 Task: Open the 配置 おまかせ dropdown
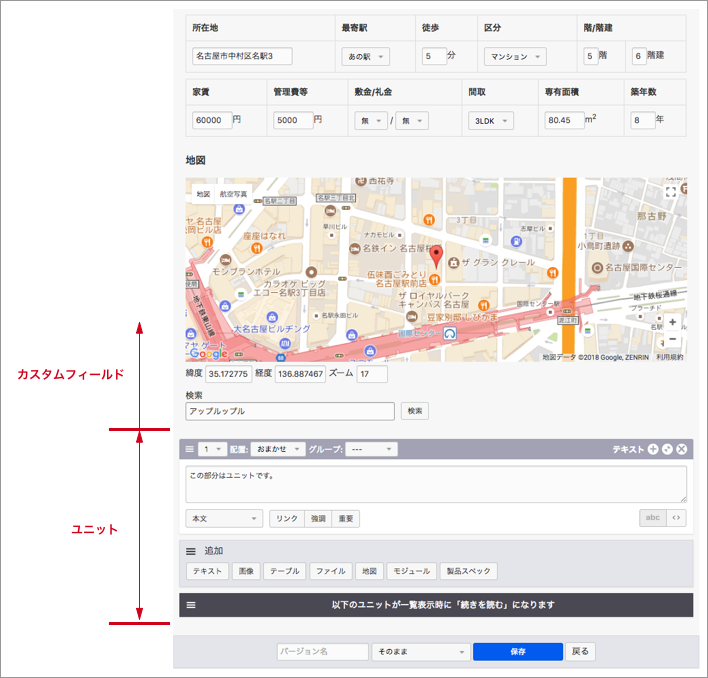tap(277, 450)
